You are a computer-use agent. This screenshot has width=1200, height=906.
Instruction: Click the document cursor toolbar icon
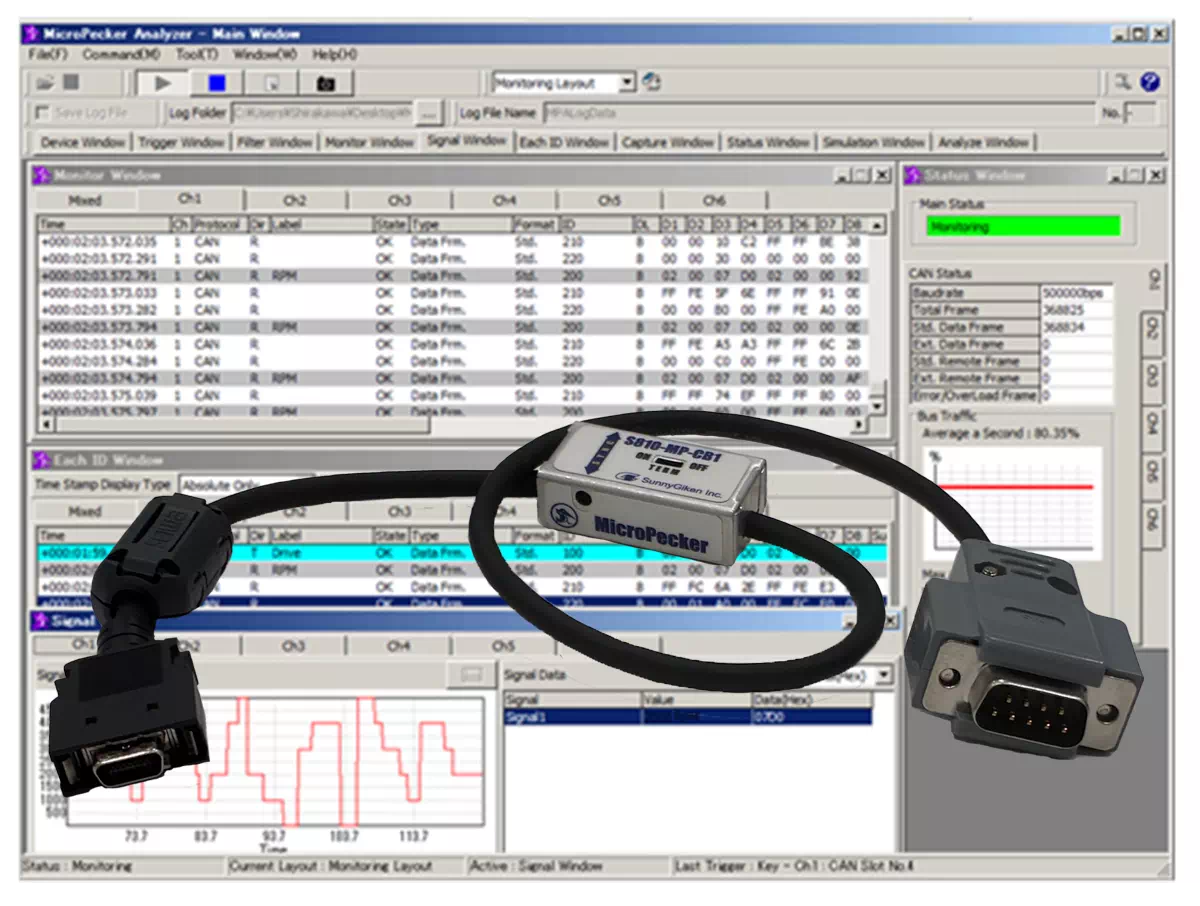(x=271, y=83)
